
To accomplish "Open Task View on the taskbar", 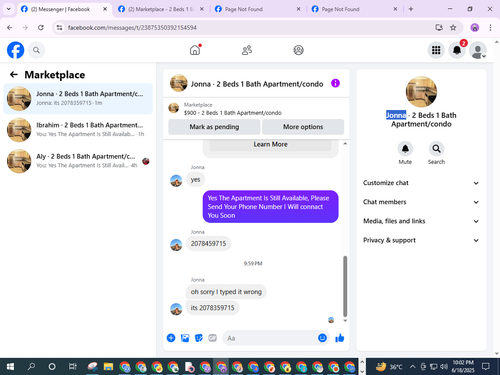I will (72, 367).
